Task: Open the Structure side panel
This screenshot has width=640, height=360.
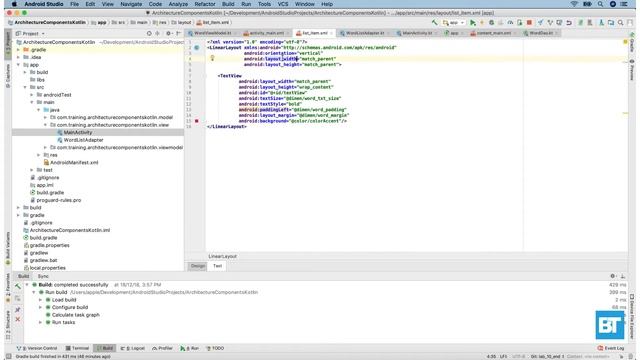Action: pos(8,325)
